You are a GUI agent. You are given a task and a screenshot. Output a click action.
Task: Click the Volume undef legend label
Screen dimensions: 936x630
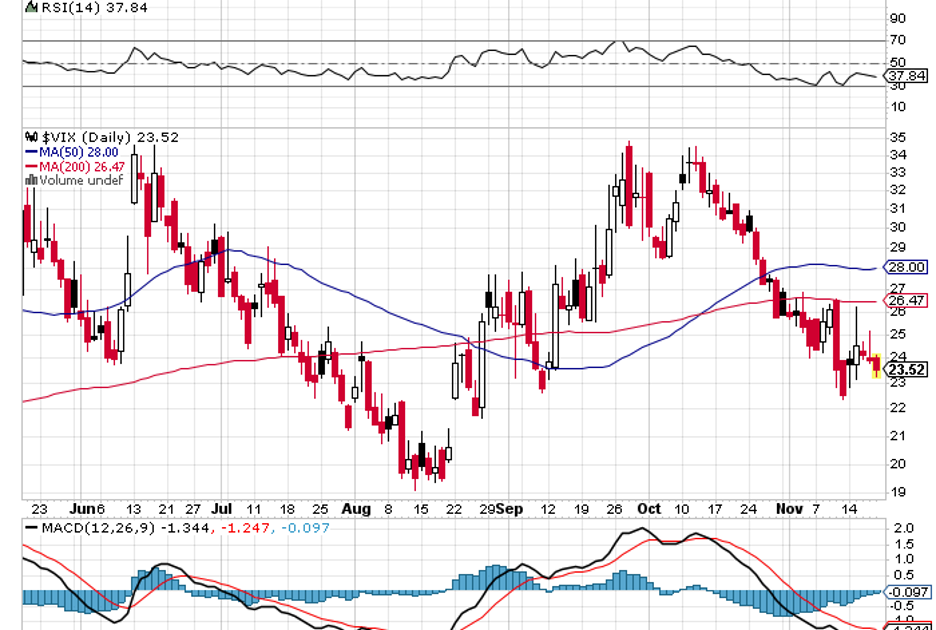(x=79, y=181)
